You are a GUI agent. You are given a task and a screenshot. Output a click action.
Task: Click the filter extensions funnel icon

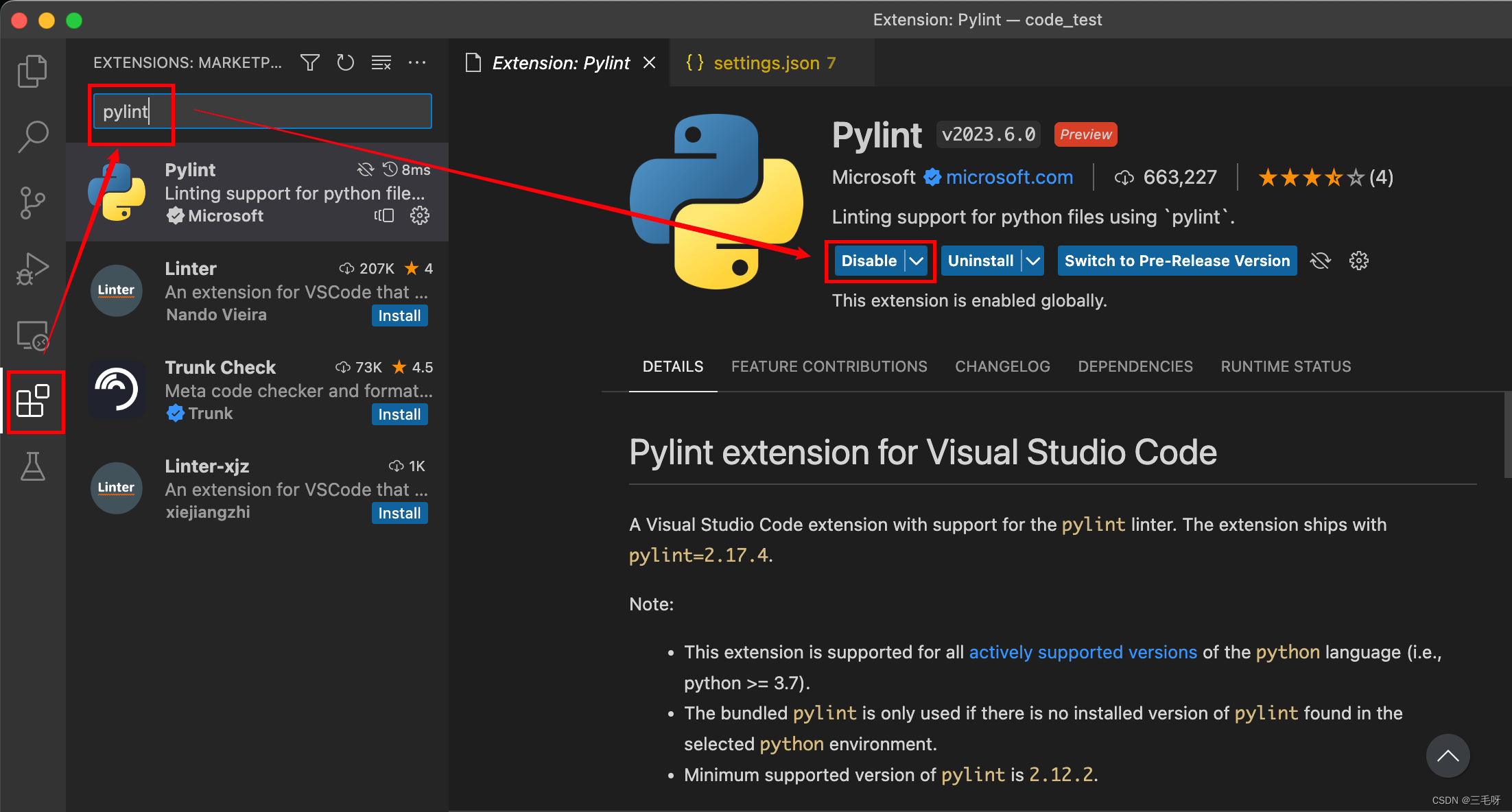pyautogui.click(x=310, y=63)
